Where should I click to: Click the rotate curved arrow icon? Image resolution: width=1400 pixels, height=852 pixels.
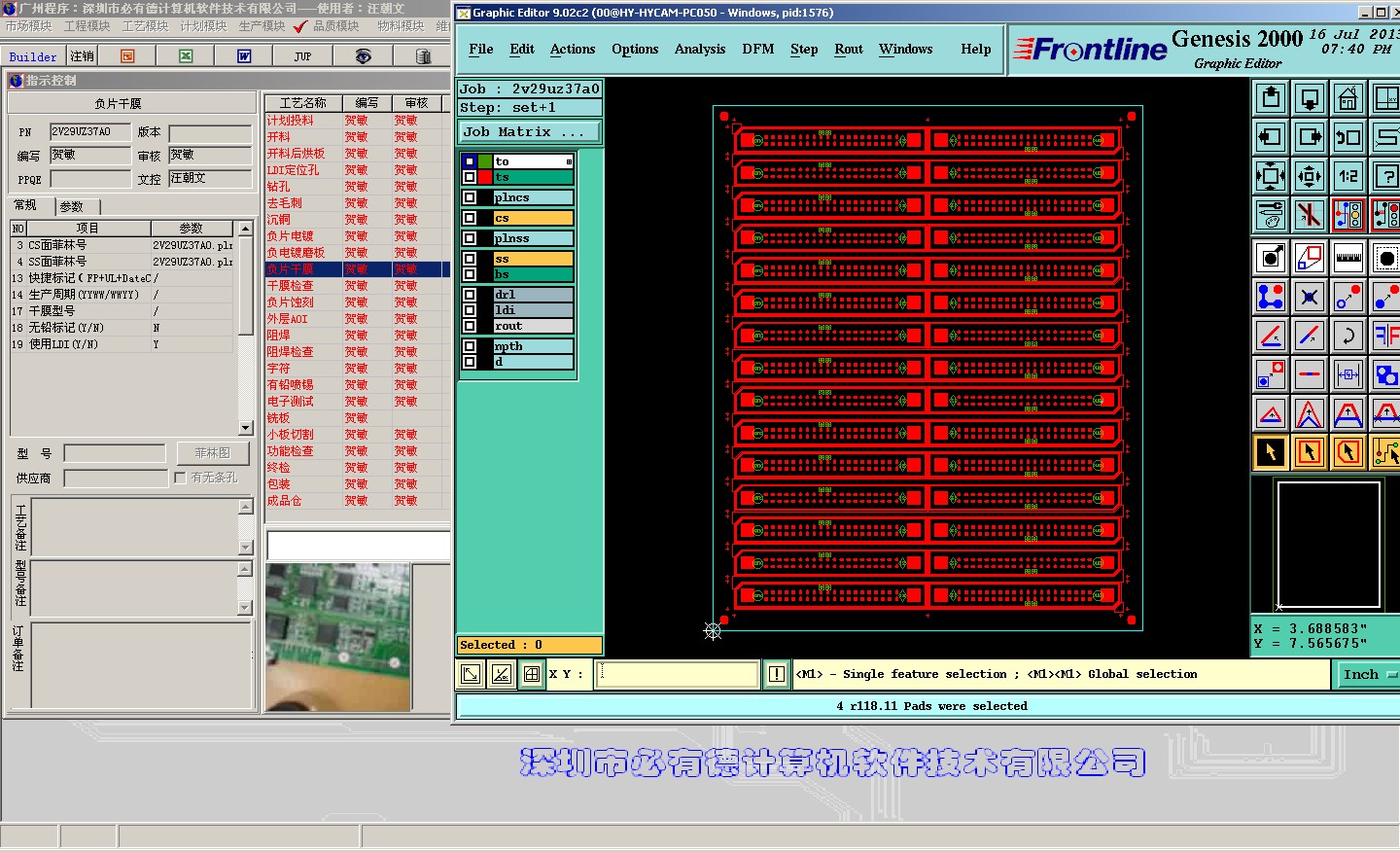pyautogui.click(x=1347, y=337)
